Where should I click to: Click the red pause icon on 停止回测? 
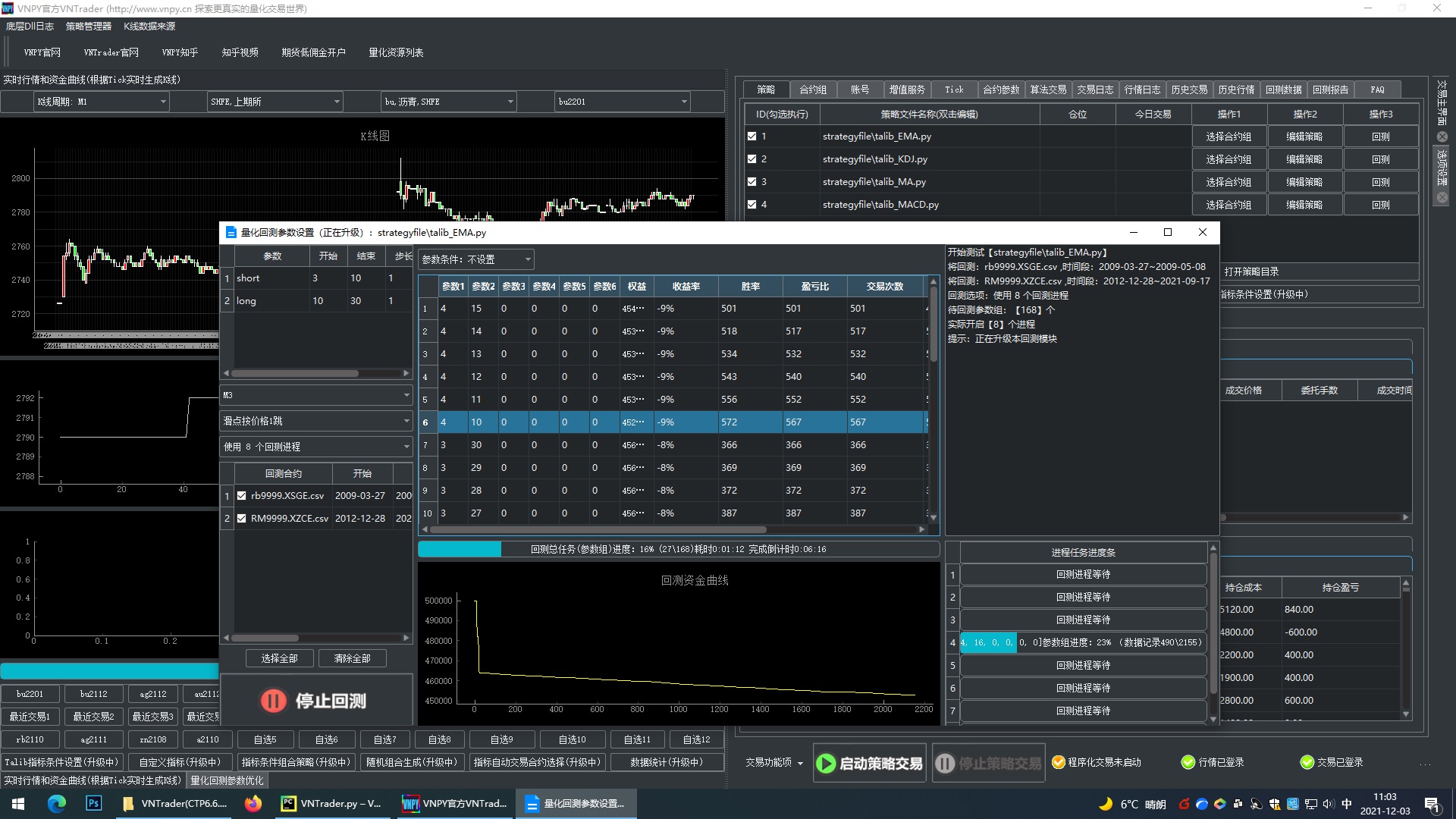[x=273, y=700]
